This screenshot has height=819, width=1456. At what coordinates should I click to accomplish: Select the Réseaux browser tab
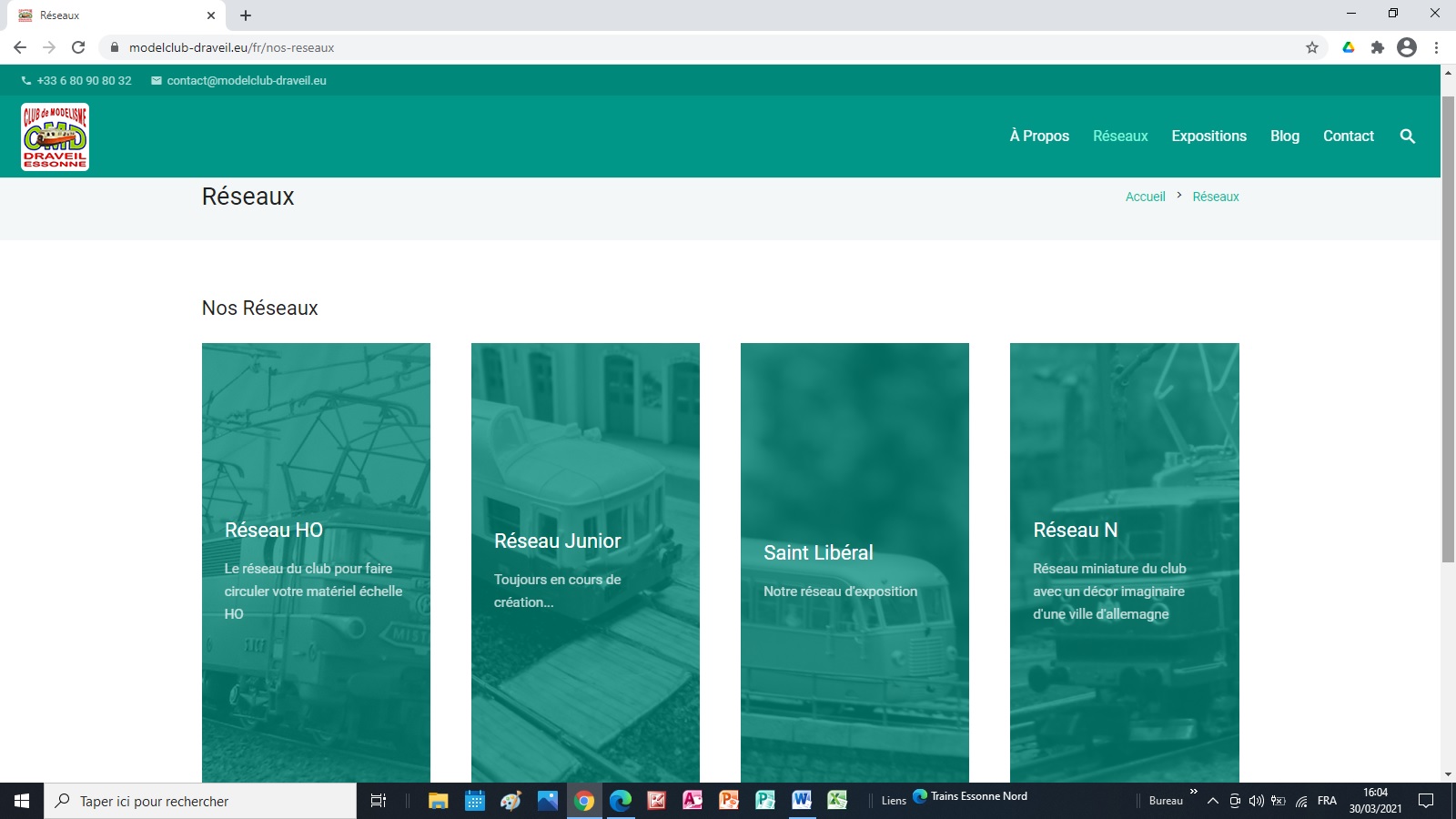click(x=114, y=15)
